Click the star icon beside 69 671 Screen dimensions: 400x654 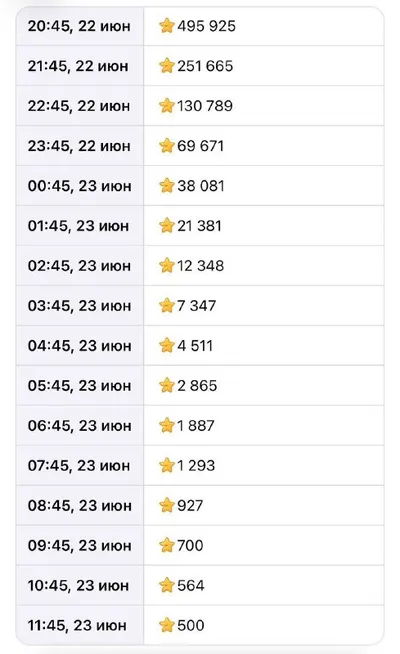(x=166, y=146)
